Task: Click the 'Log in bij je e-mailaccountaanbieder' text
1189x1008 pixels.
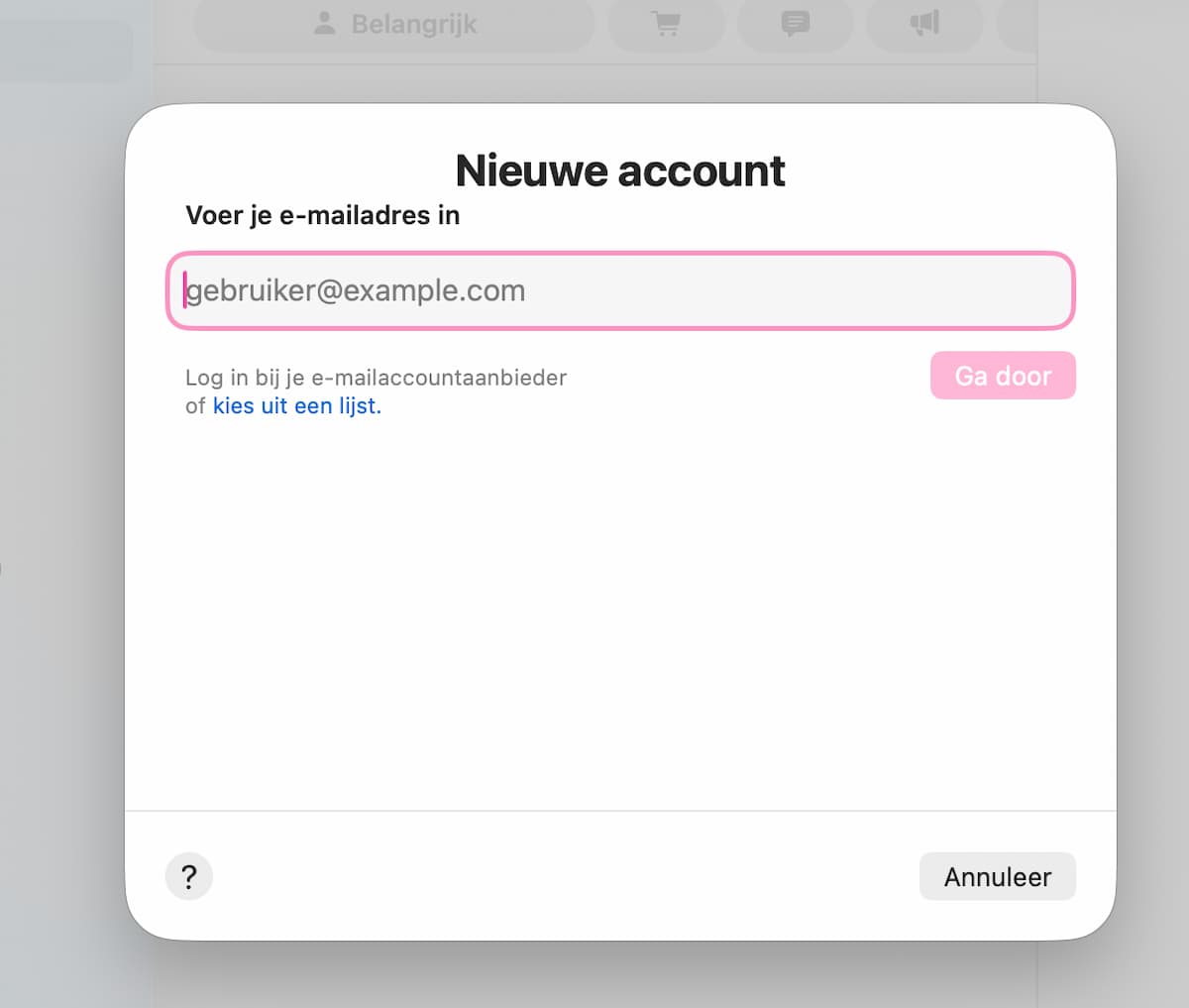Action: coord(376,378)
